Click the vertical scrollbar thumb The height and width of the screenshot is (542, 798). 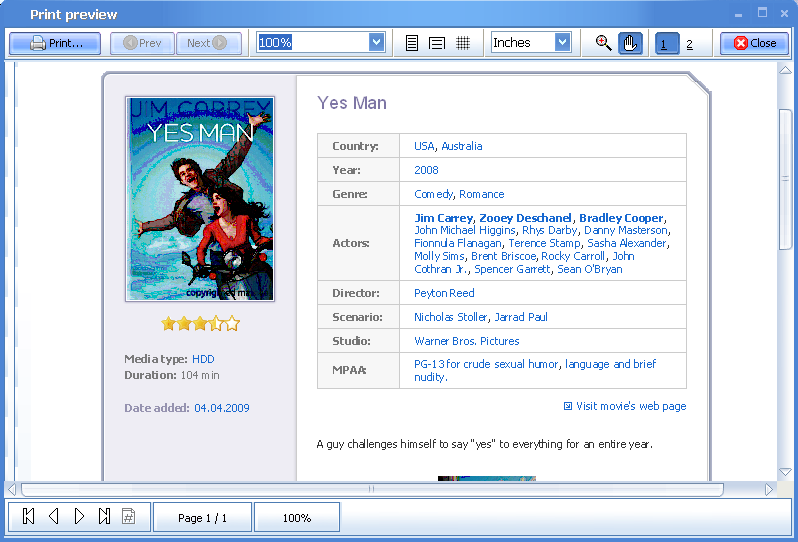(x=785, y=179)
